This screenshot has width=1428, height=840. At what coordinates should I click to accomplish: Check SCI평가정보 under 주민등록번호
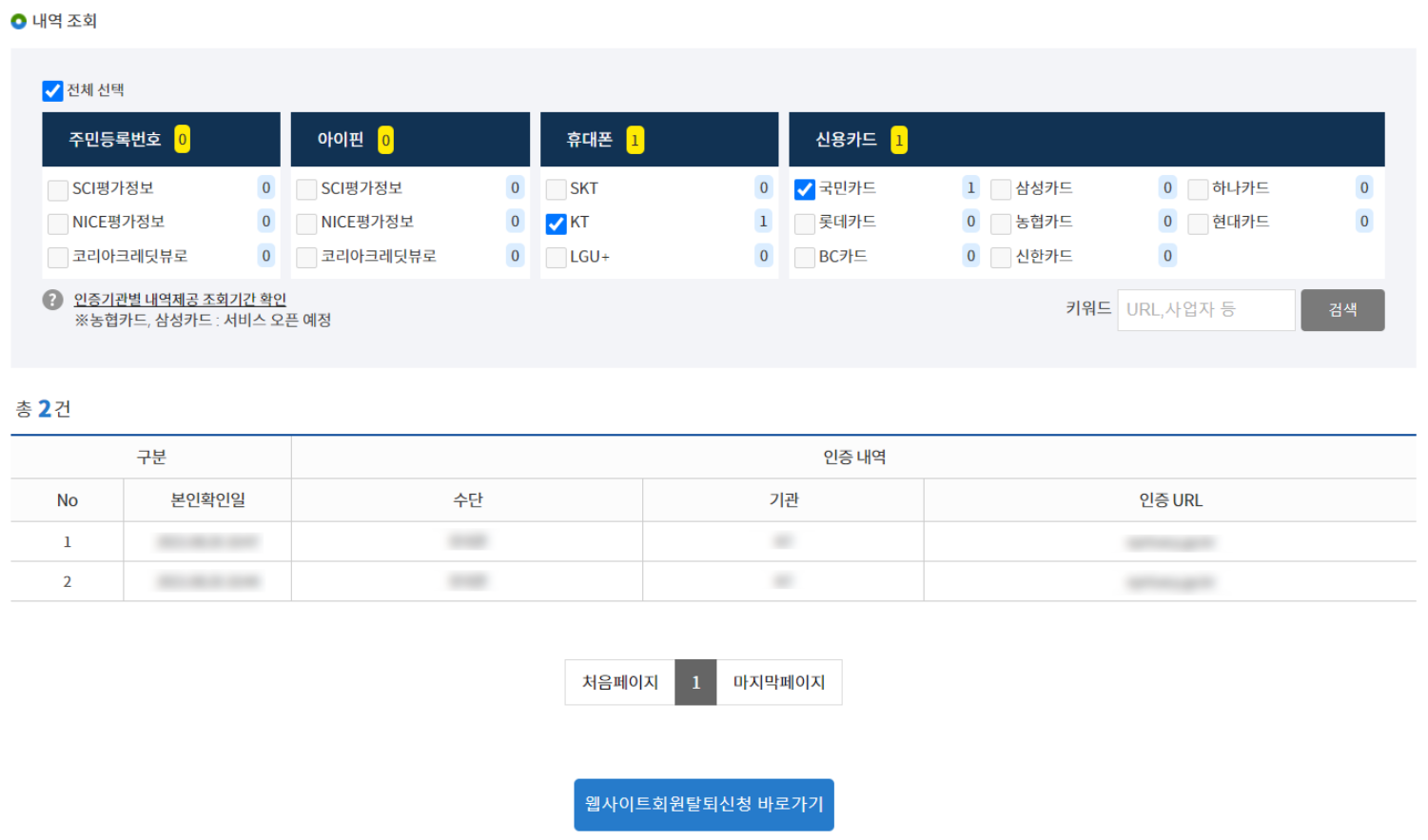click(57, 188)
